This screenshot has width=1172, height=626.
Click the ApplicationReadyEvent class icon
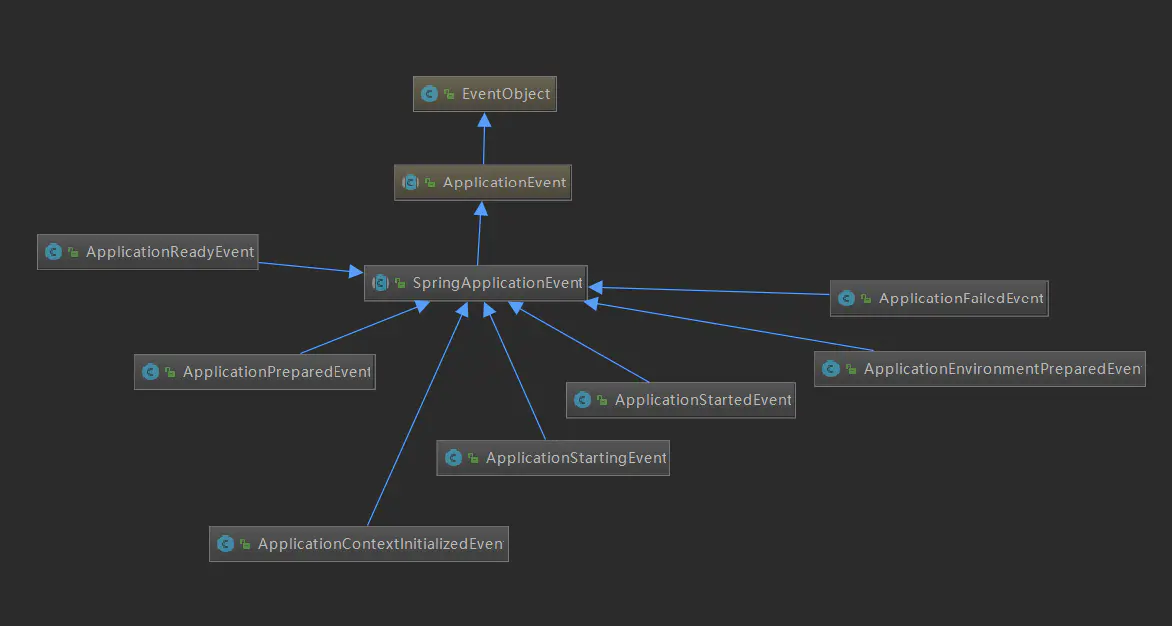coord(53,252)
